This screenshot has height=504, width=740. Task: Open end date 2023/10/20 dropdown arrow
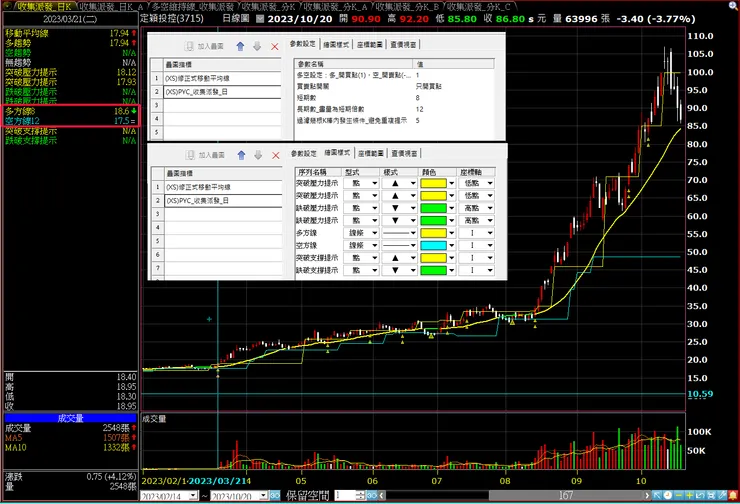pos(263,496)
